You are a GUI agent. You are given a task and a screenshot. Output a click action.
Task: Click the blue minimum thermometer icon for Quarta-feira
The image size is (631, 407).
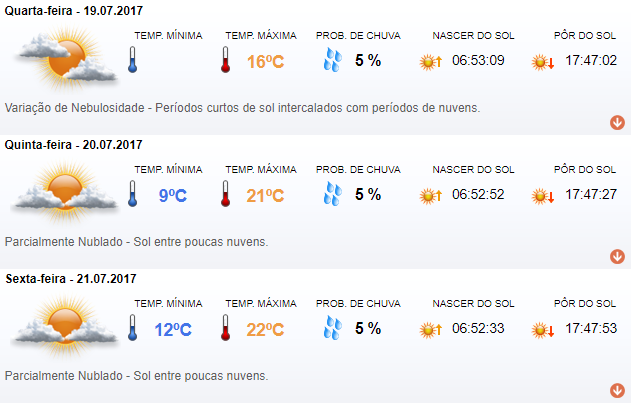click(x=132, y=60)
